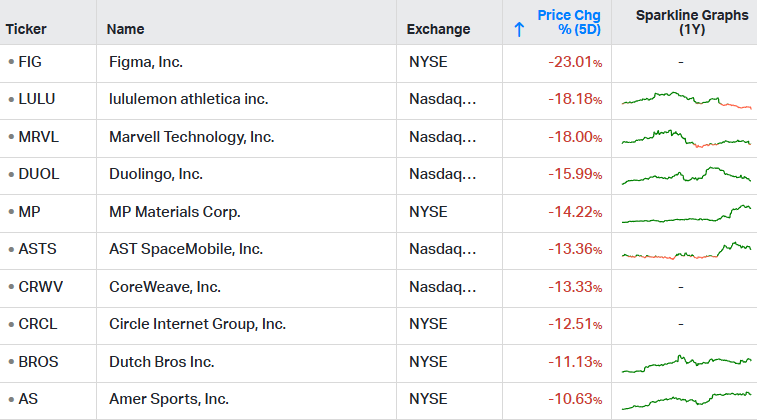Image resolution: width=757 pixels, height=420 pixels.
Task: Open the FIG ticker link
Action: pos(30,62)
